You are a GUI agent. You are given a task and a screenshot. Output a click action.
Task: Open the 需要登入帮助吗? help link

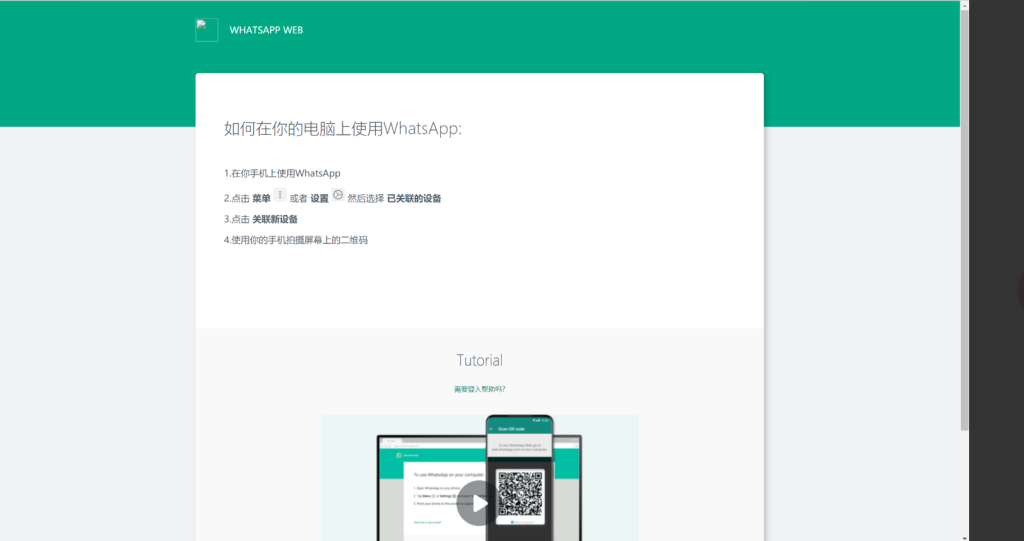[479, 389]
